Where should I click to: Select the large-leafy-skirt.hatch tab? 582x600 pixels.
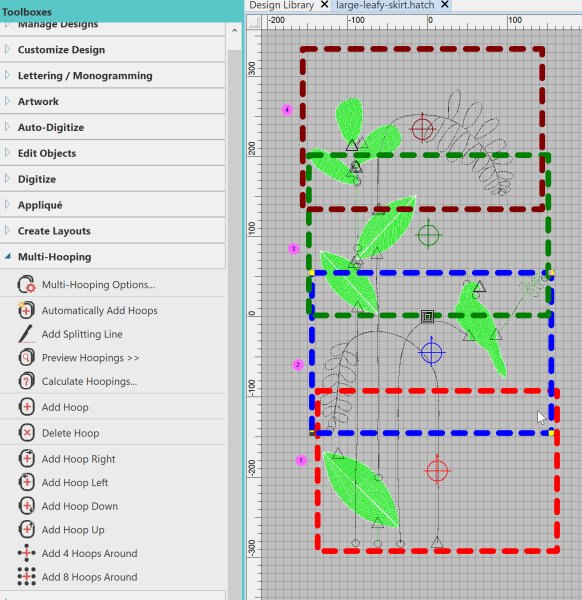(385, 5)
